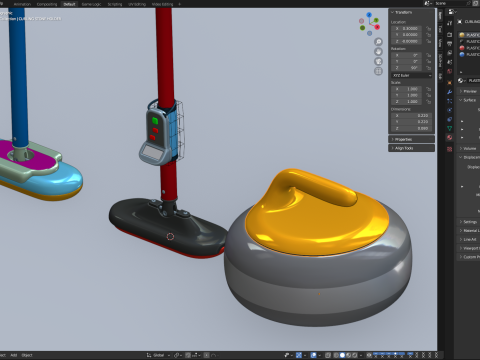Toggle lock on Scale Z
Viewport: 480px width, 360px height.
[428, 101]
